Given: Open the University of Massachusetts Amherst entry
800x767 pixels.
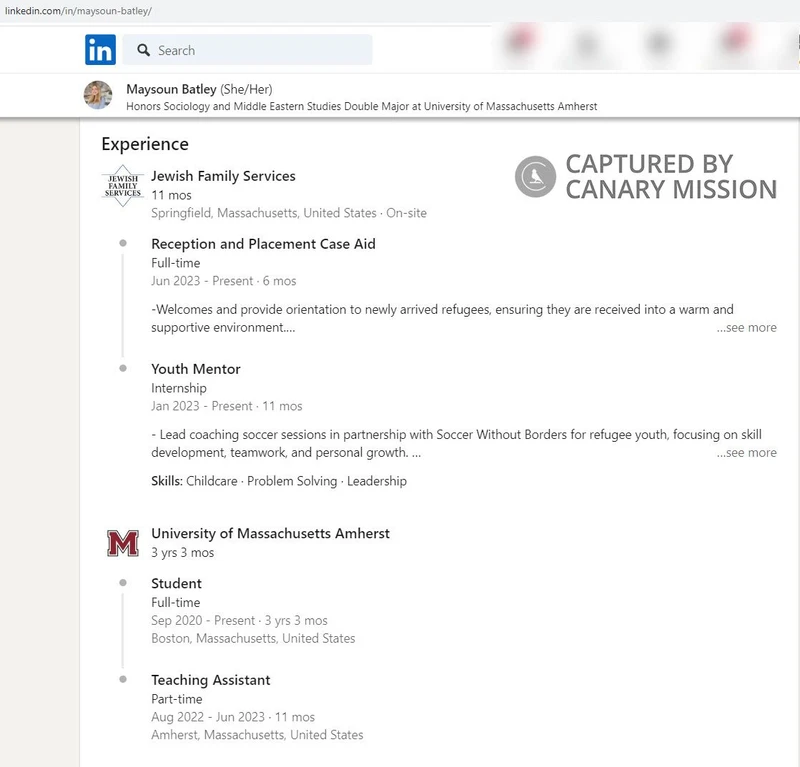Looking at the screenshot, I should [269, 533].
